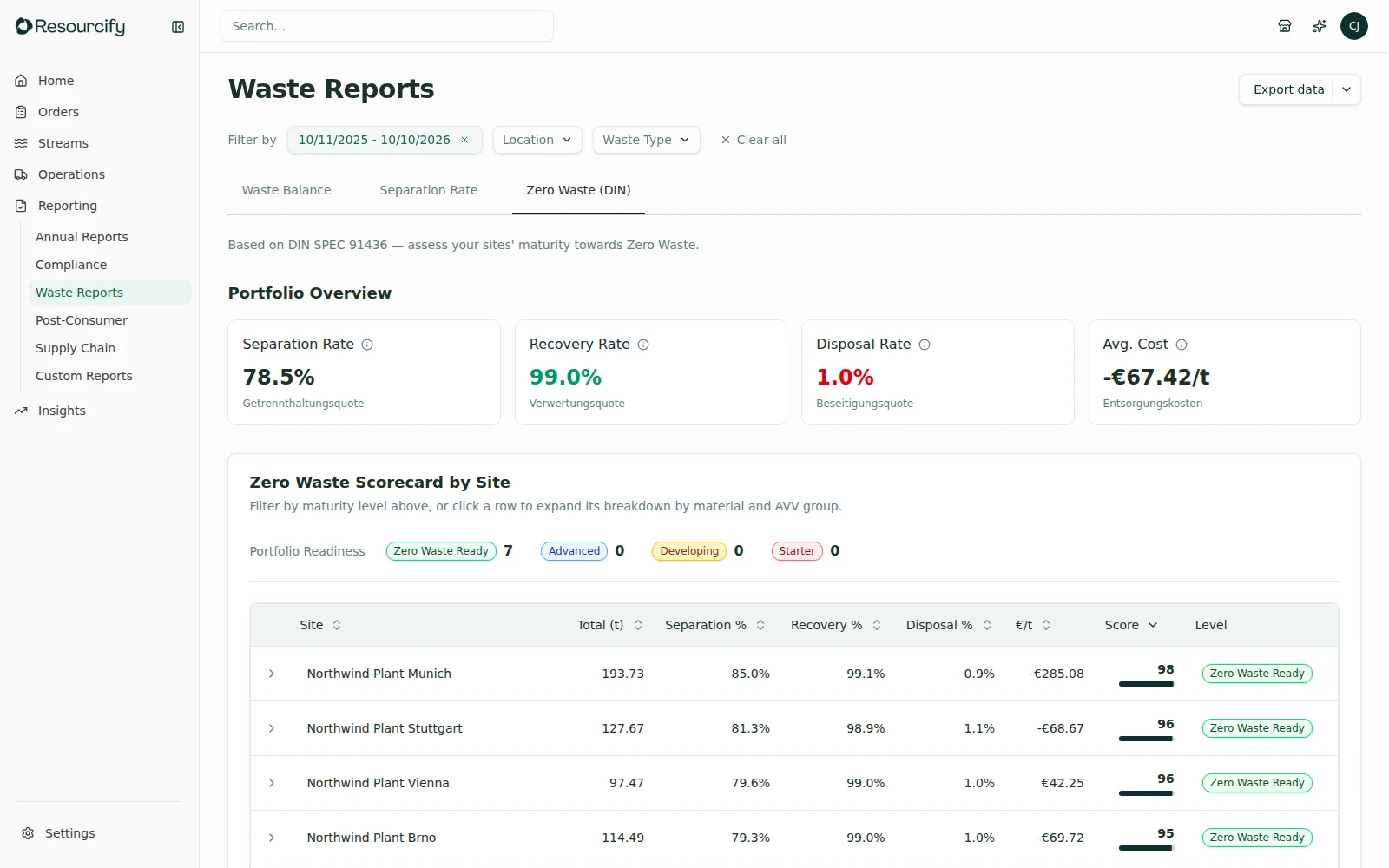The height and width of the screenshot is (868, 1389).
Task: Open the marketplace store icon
Action: (x=1285, y=26)
